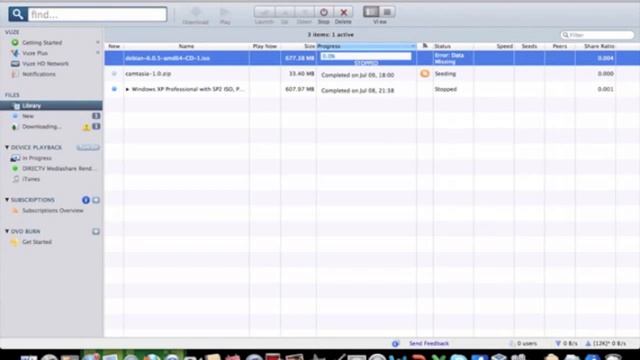
Task: Open Getting Started in sidebar
Action: (42, 42)
